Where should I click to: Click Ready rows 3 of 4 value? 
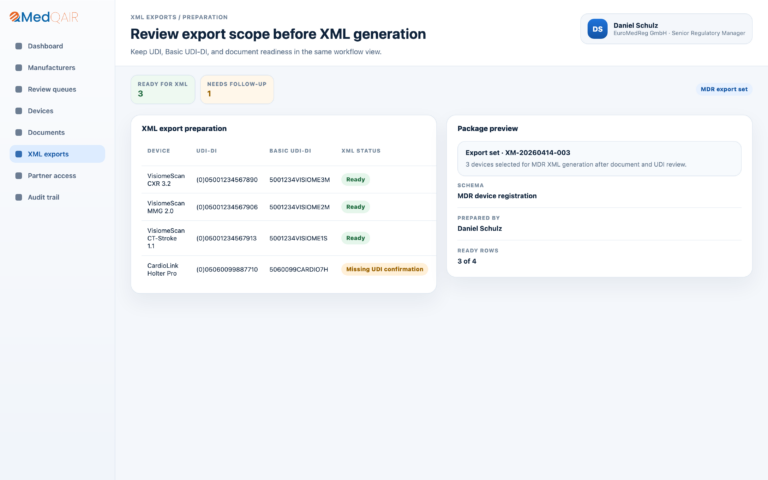click(x=466, y=262)
